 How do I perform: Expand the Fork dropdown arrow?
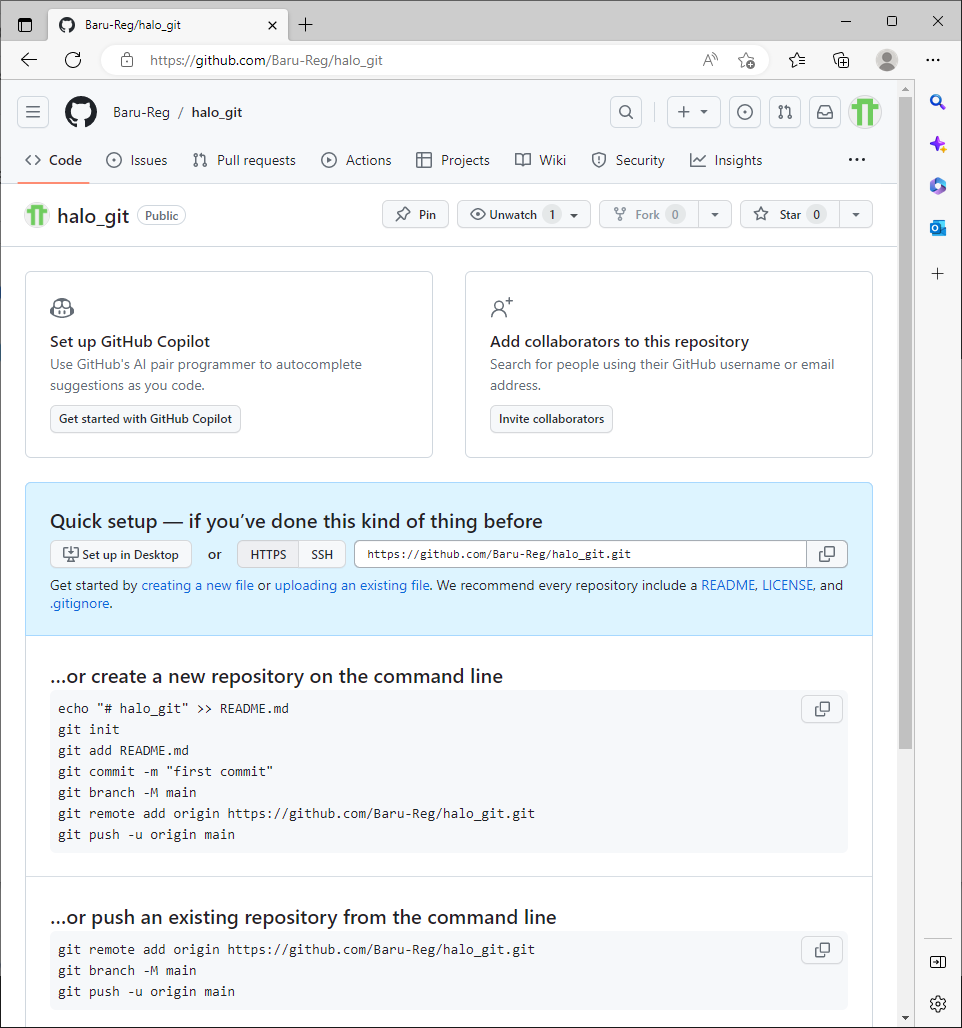715,214
